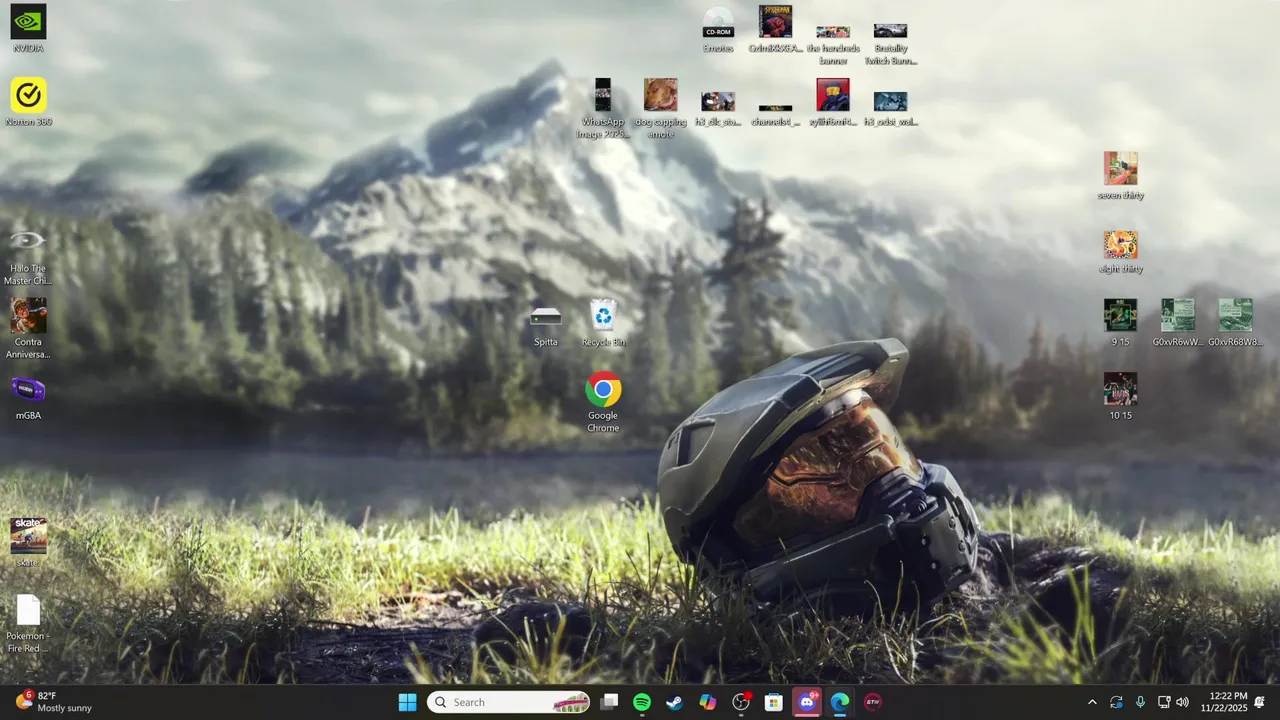1280x720 pixels.
Task: Open the notification bell in tray
Action: coord(1260,702)
